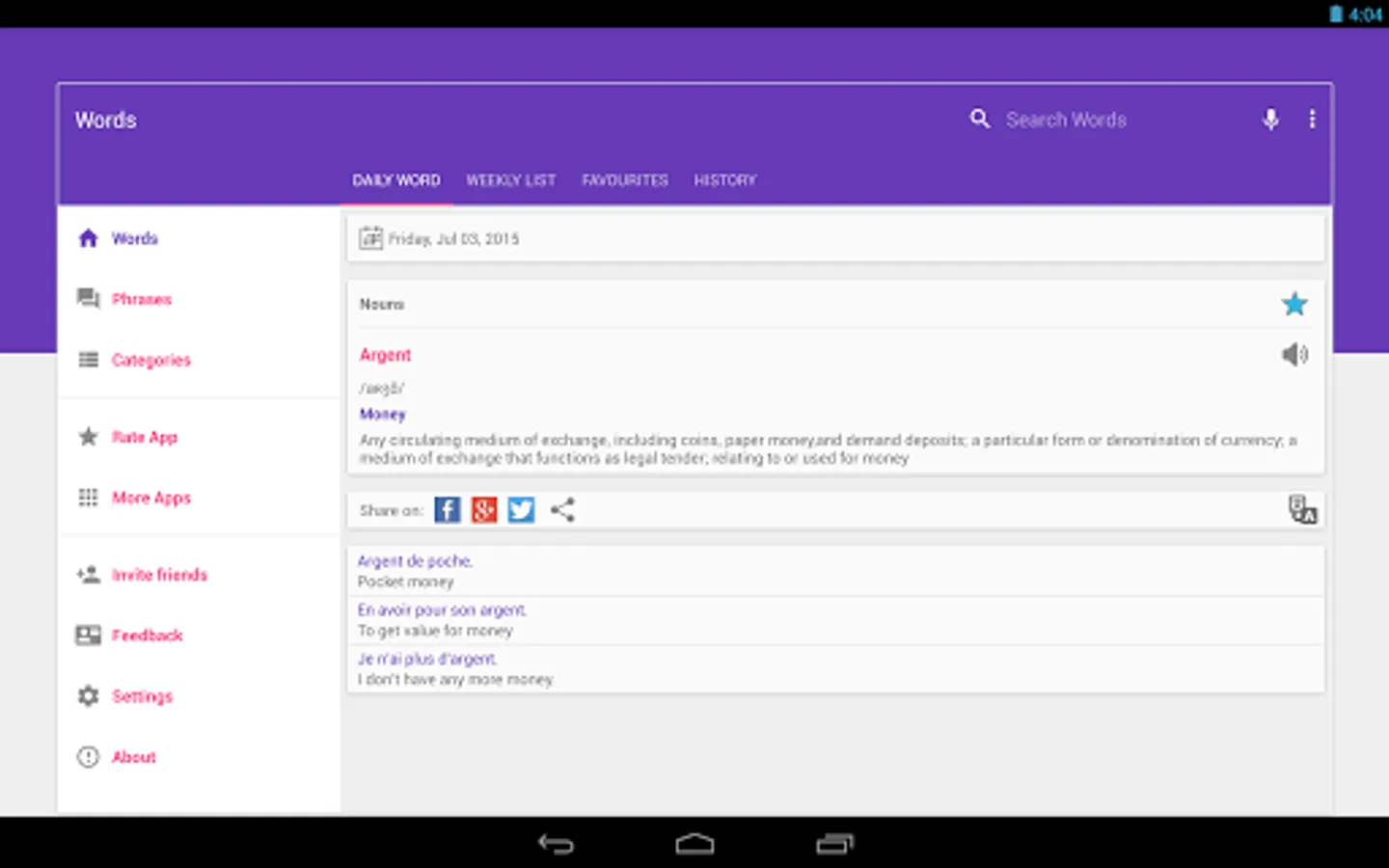Choose Rate App in the sidebar
The width and height of the screenshot is (1389, 868).
[x=145, y=437]
